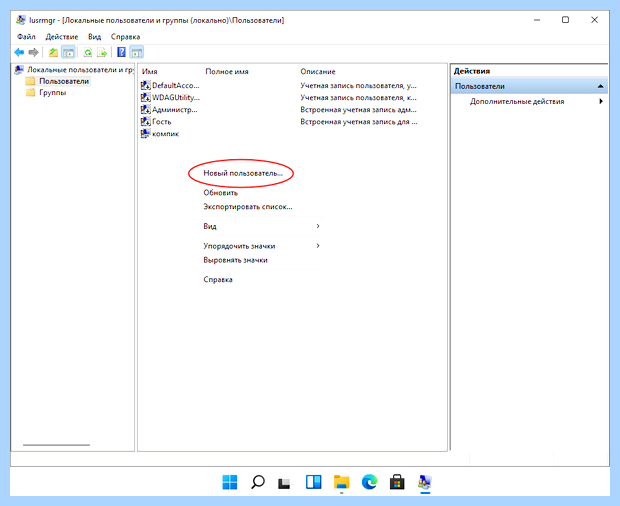Choose Новый пользователь... from context menu
Viewport: 620px width, 506px height.
coord(243,173)
